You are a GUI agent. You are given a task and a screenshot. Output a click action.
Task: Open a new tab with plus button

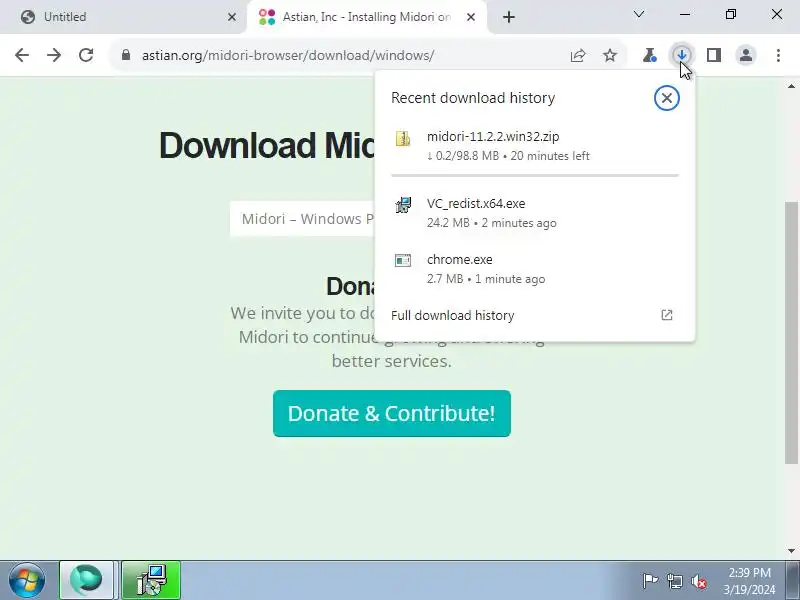pos(509,17)
